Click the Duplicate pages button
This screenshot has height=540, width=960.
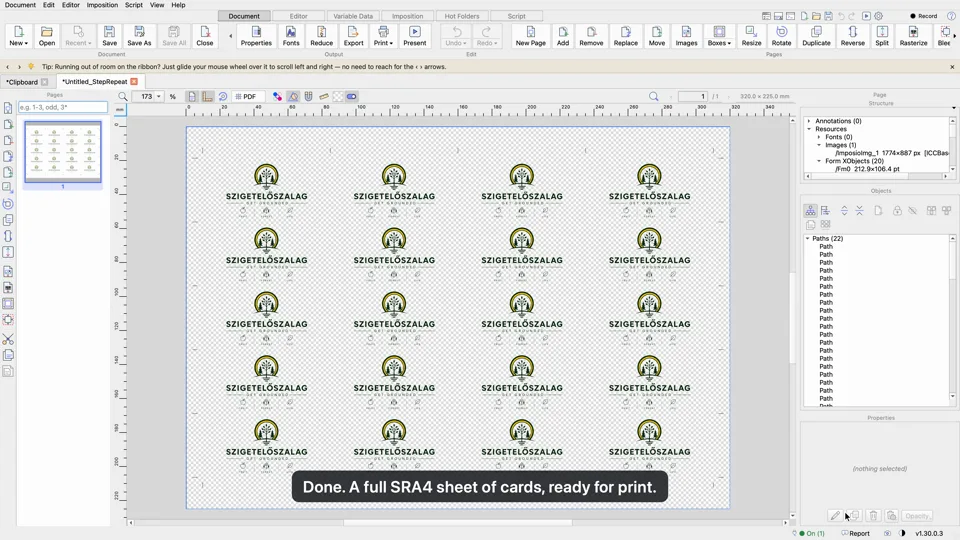pos(816,36)
